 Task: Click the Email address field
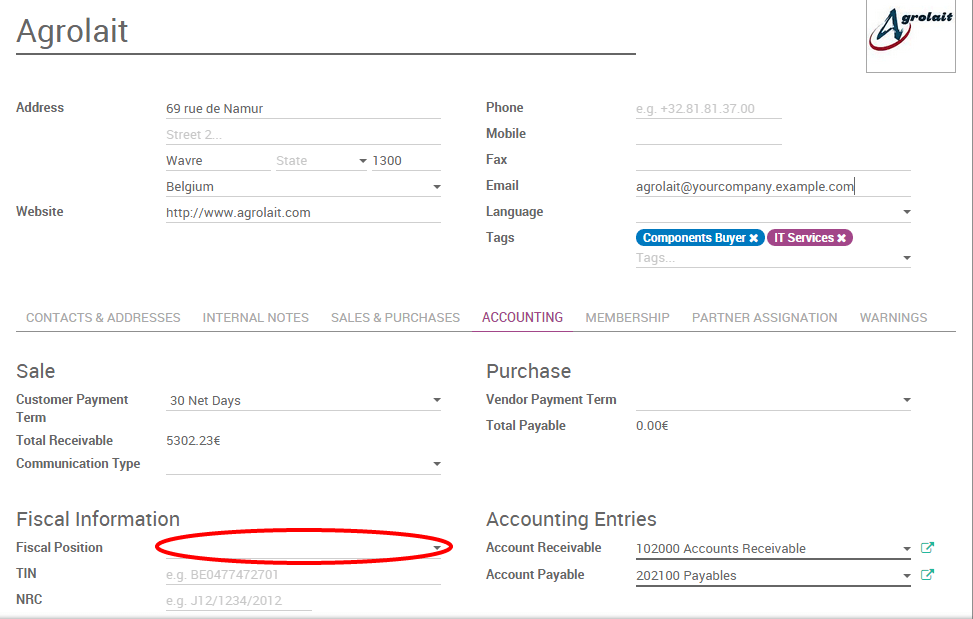[x=745, y=185]
